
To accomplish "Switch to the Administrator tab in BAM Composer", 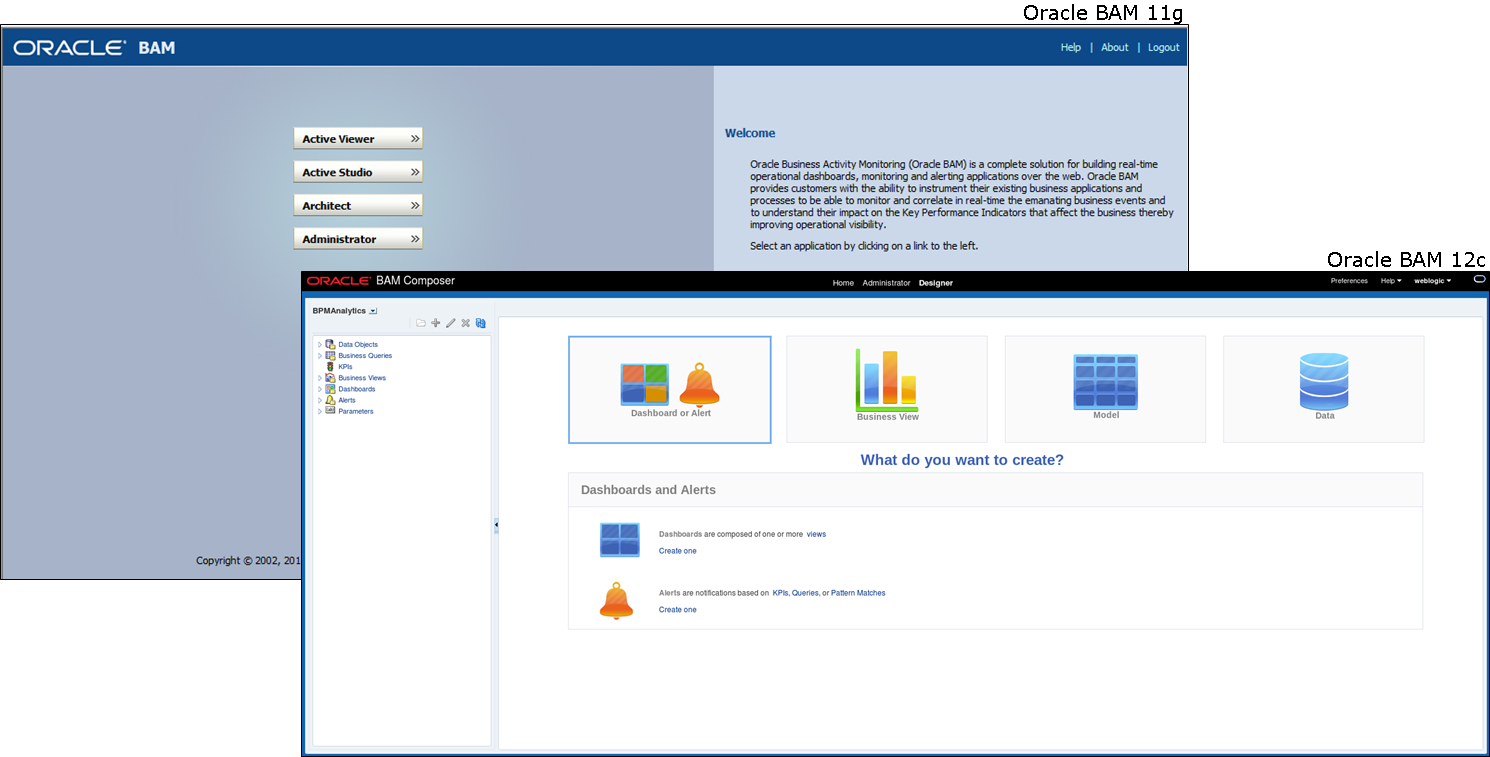I will click(x=886, y=283).
